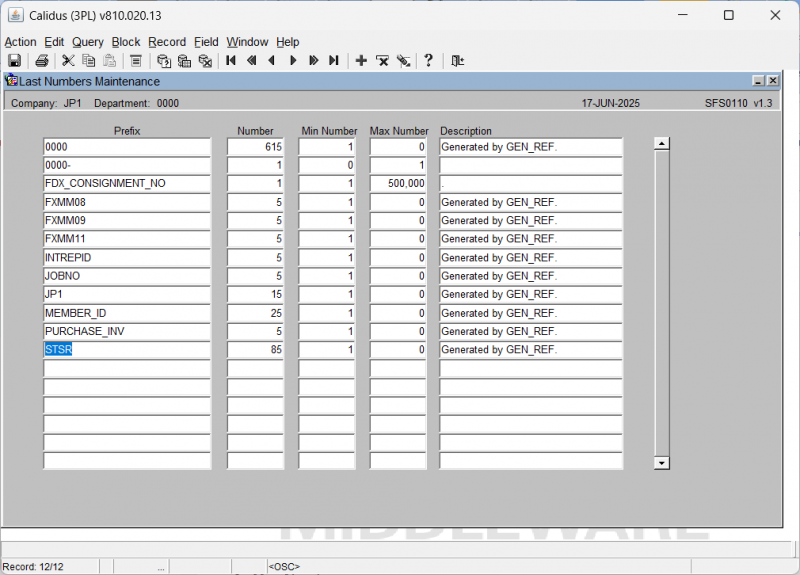
Task: Click the 17-JUN-2025 date text
Action: click(611, 103)
